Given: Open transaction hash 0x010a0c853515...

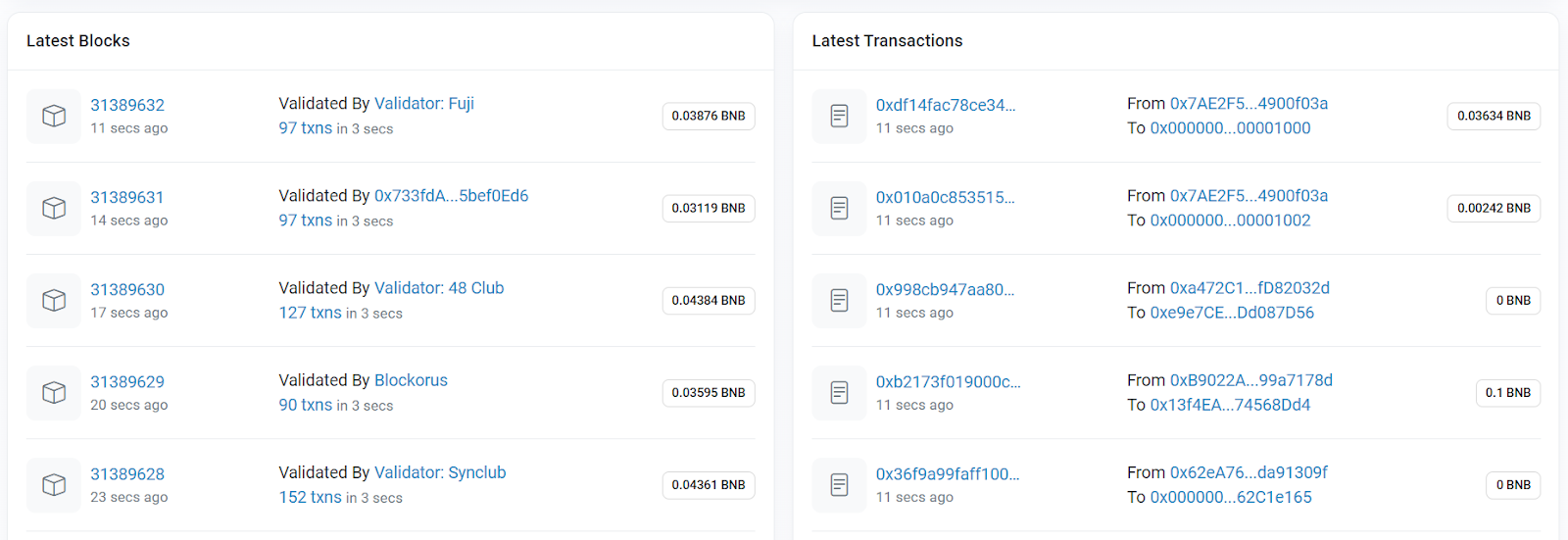Looking at the screenshot, I should [945, 197].
